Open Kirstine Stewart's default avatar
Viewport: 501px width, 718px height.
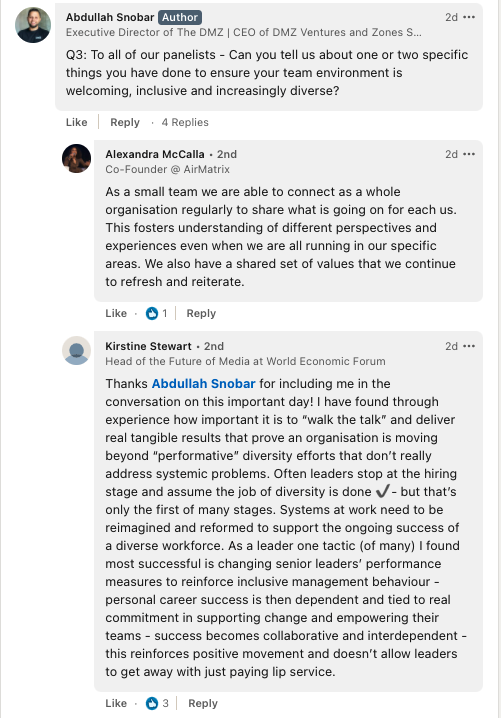pos(76,350)
